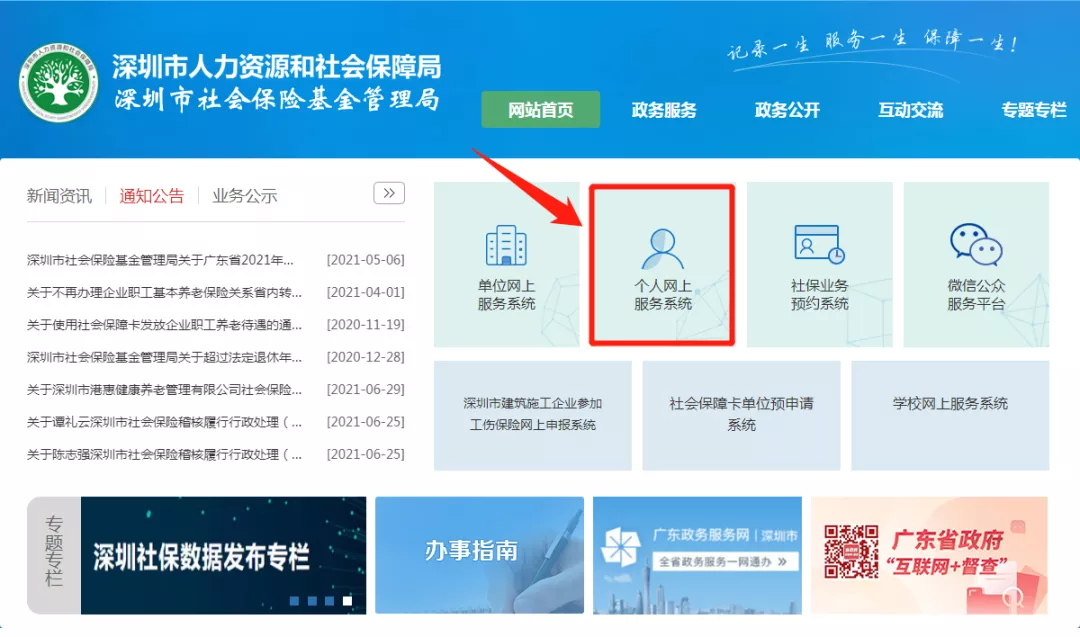1080x637 pixels.
Task: Select the 社保业务预约系统 appointment icon
Action: coord(819,243)
